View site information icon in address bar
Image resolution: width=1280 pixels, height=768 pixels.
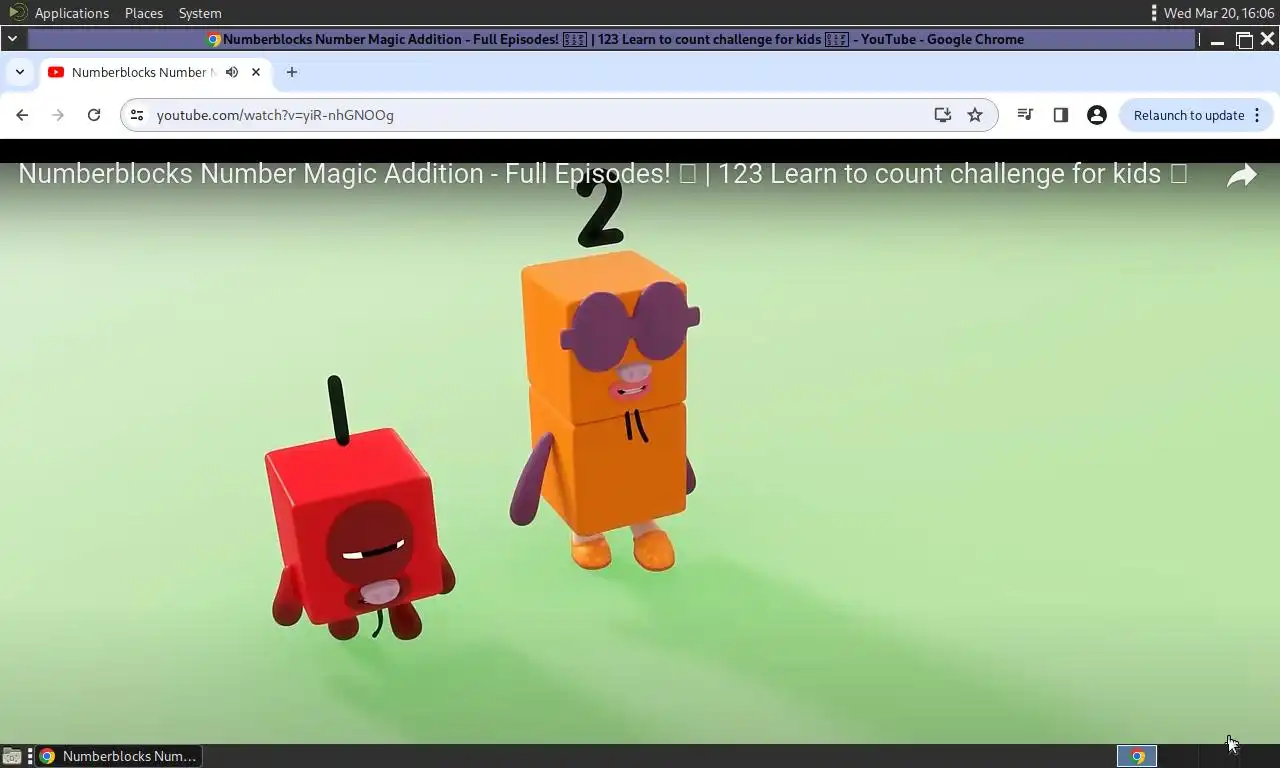point(138,115)
